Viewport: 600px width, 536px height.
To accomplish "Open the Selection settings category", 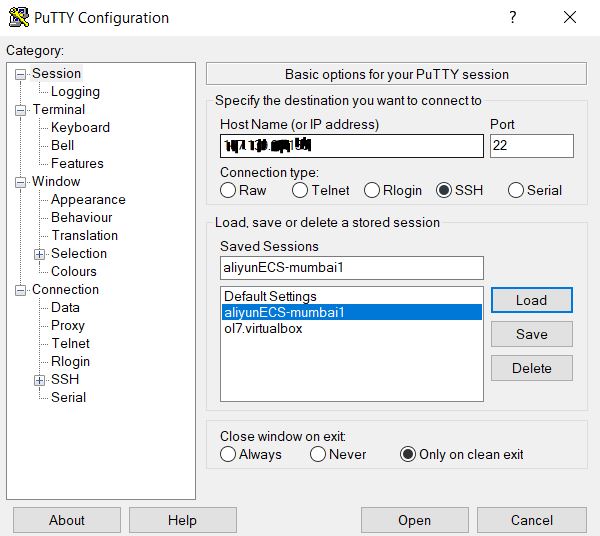I will 79,253.
